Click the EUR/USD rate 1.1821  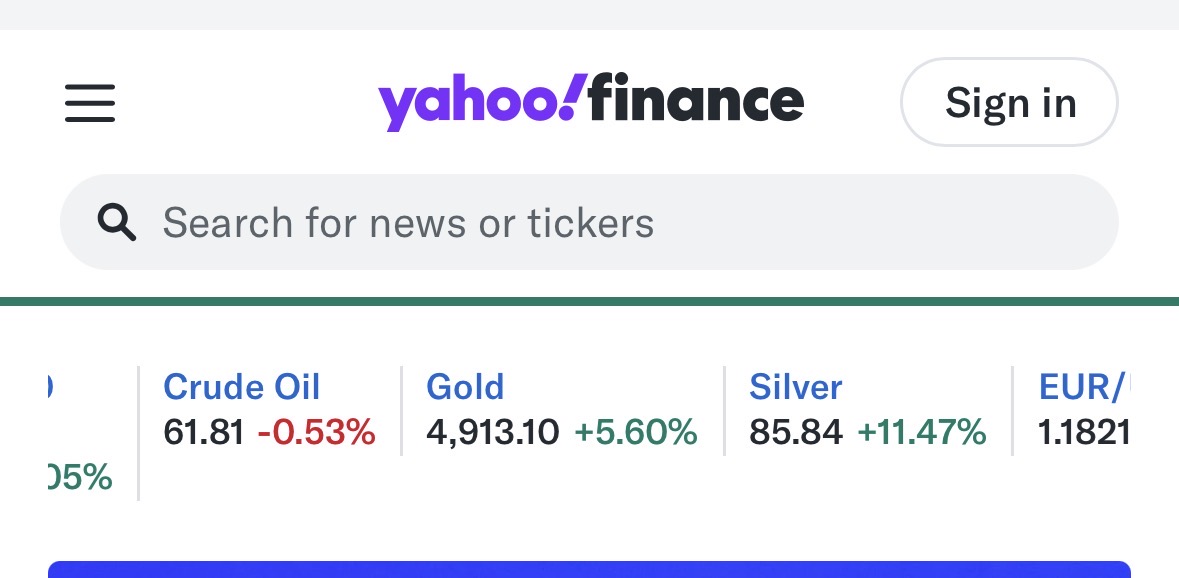pos(1085,432)
